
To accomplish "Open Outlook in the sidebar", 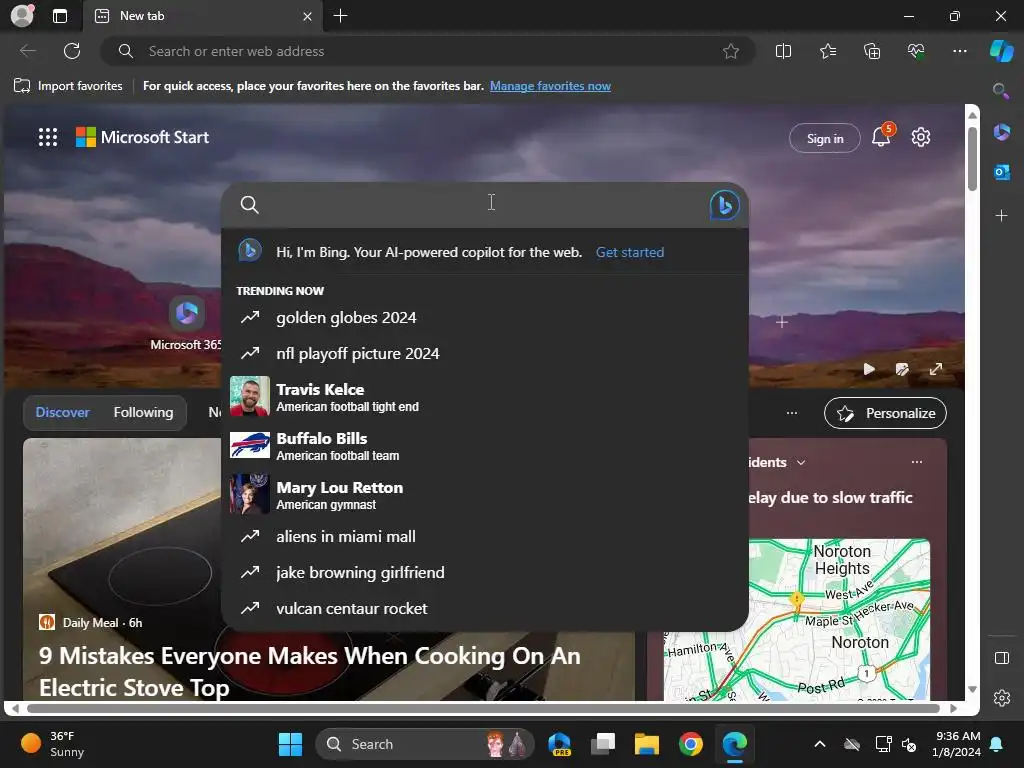I will [x=1001, y=172].
